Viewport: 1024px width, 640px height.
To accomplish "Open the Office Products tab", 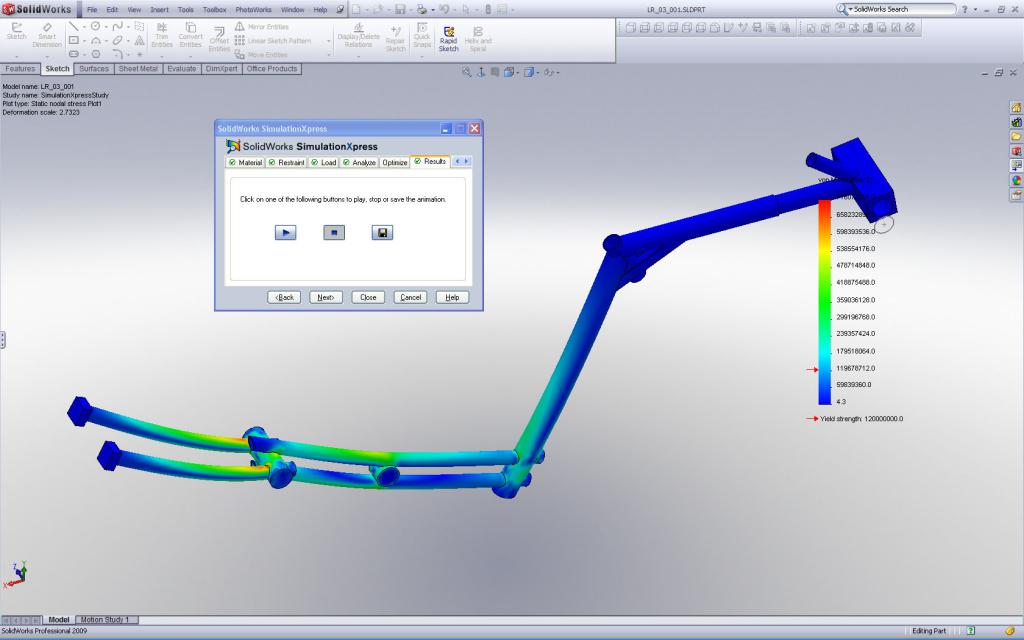I will 272,69.
